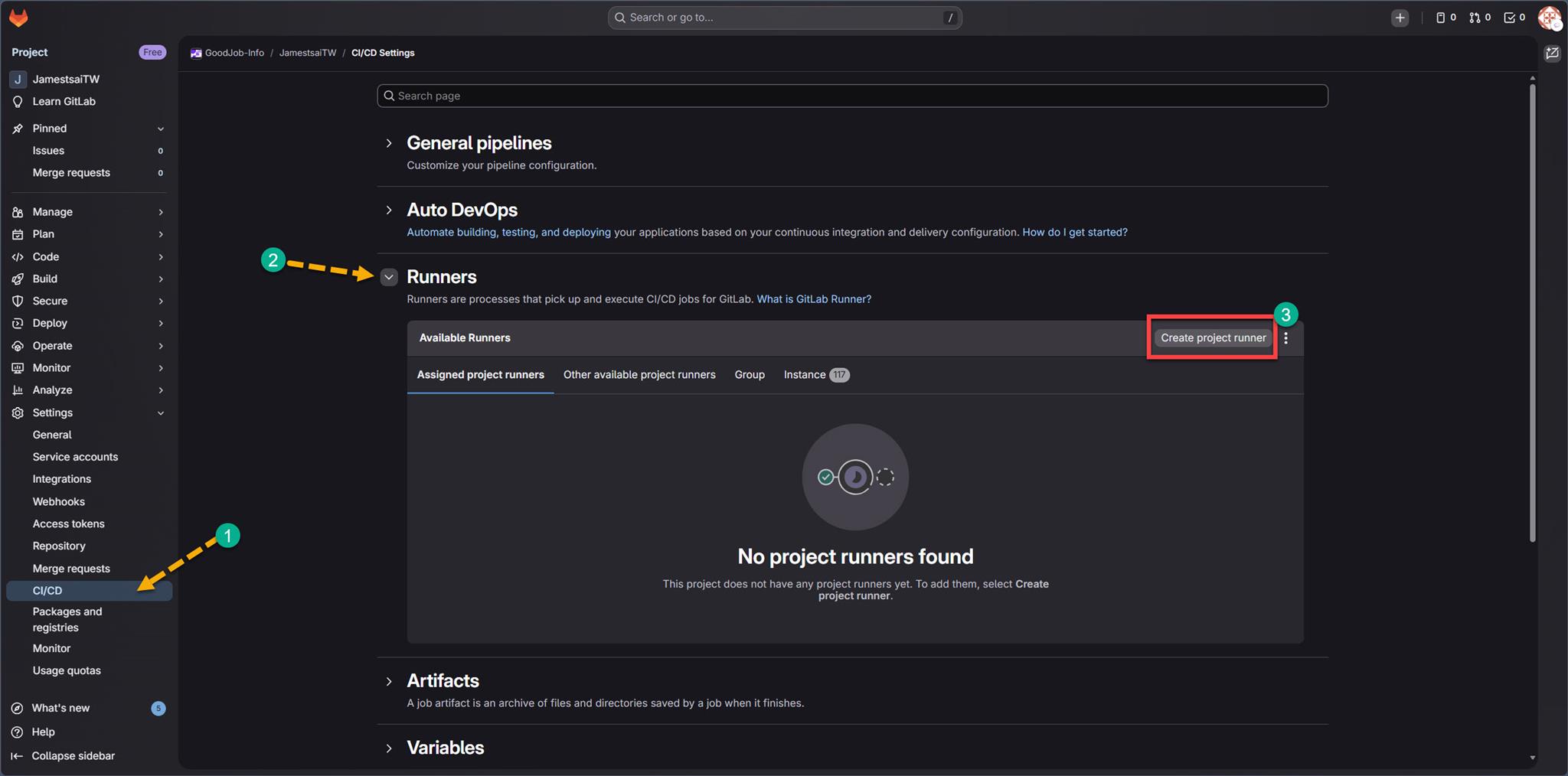Click the user avatar in top right
Screen dimensions: 1568x776
1549,18
